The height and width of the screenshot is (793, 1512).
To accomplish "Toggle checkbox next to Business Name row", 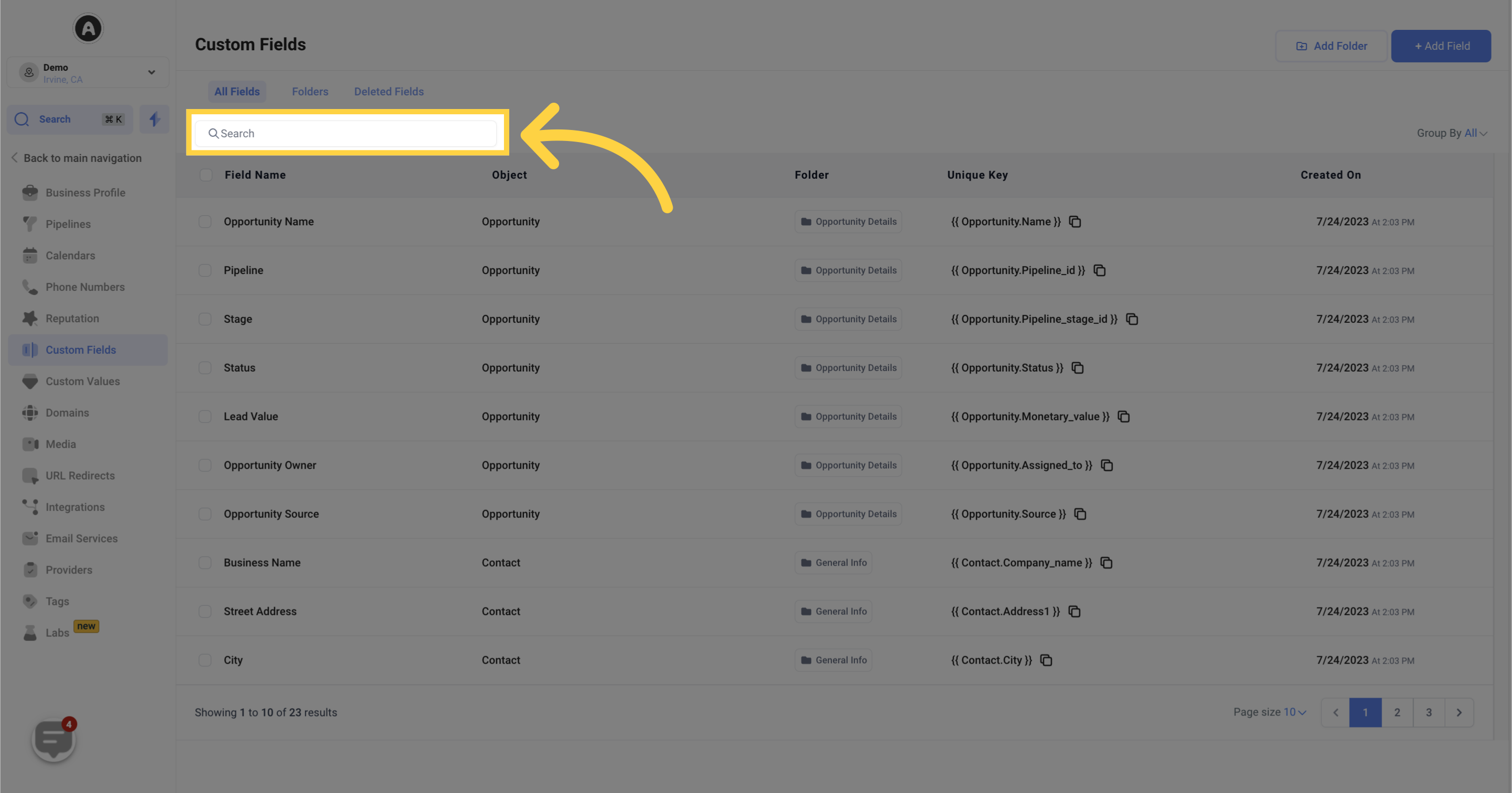I will pyautogui.click(x=204, y=562).
